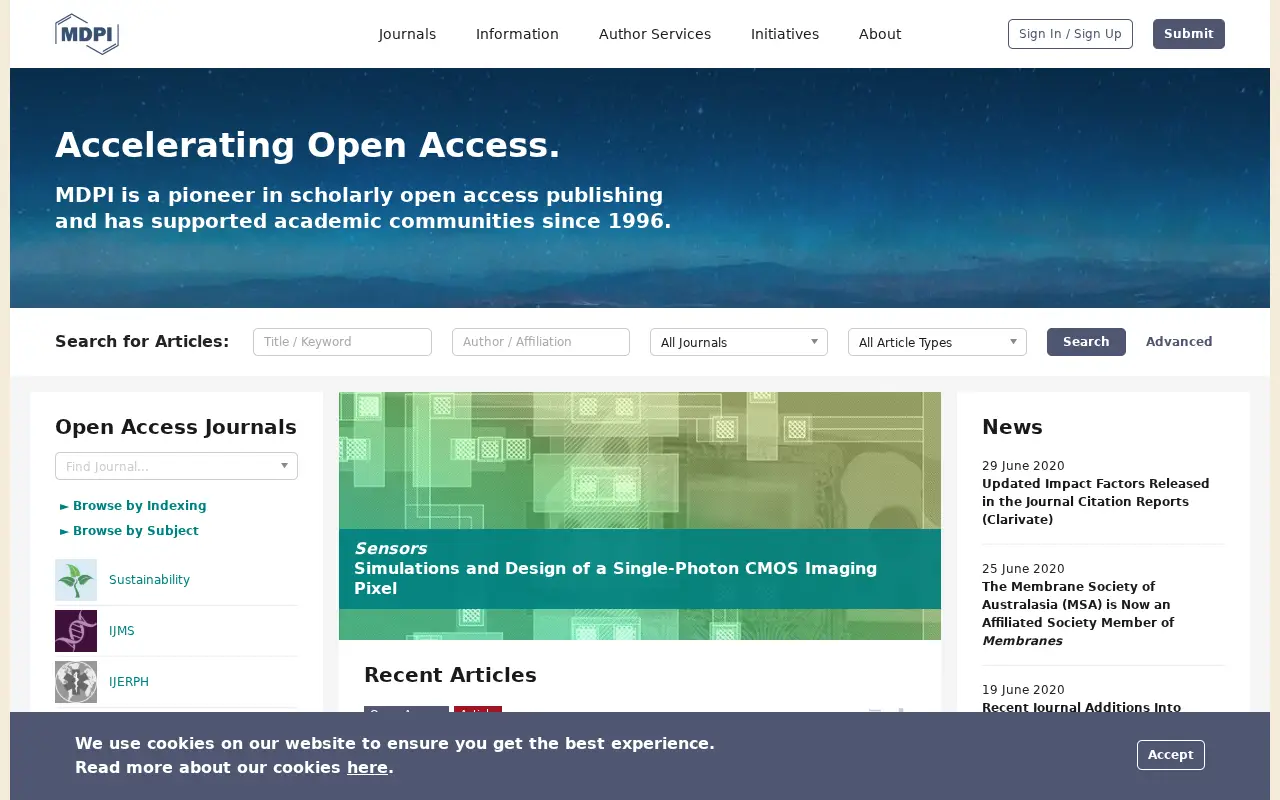Click the MDPI logo

pos(87,34)
